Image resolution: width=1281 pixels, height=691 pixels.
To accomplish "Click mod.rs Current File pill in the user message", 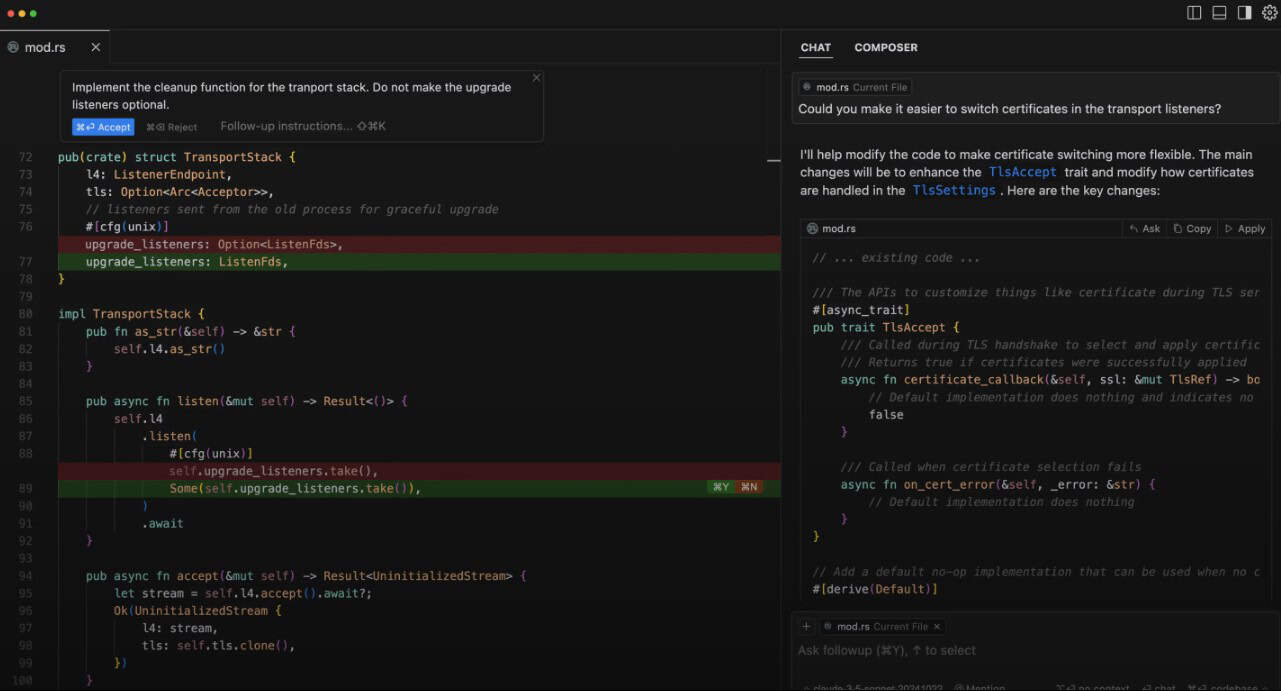I will 854,88.
